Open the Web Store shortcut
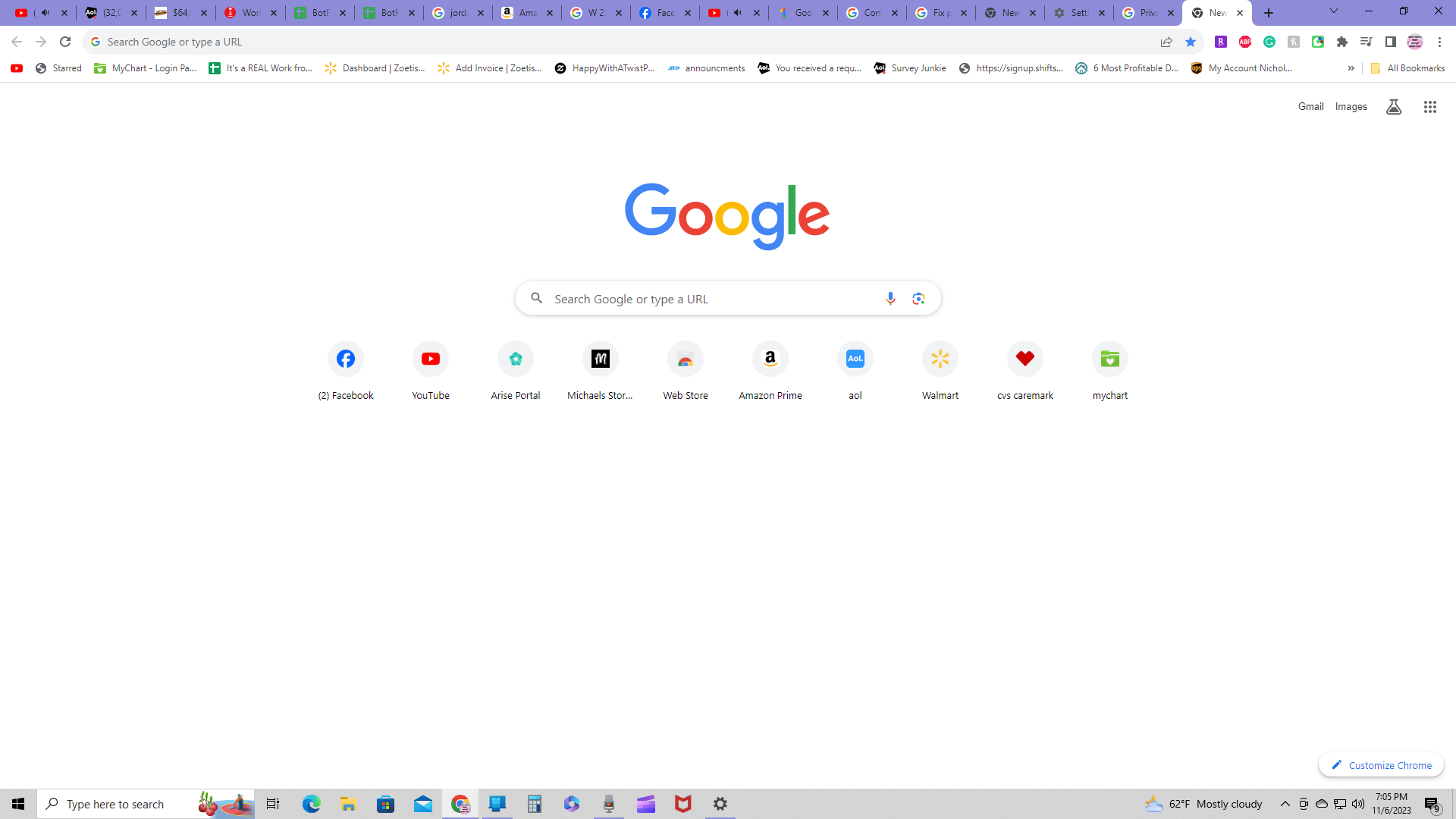Screen dimensions: 1456x819 click(686, 371)
